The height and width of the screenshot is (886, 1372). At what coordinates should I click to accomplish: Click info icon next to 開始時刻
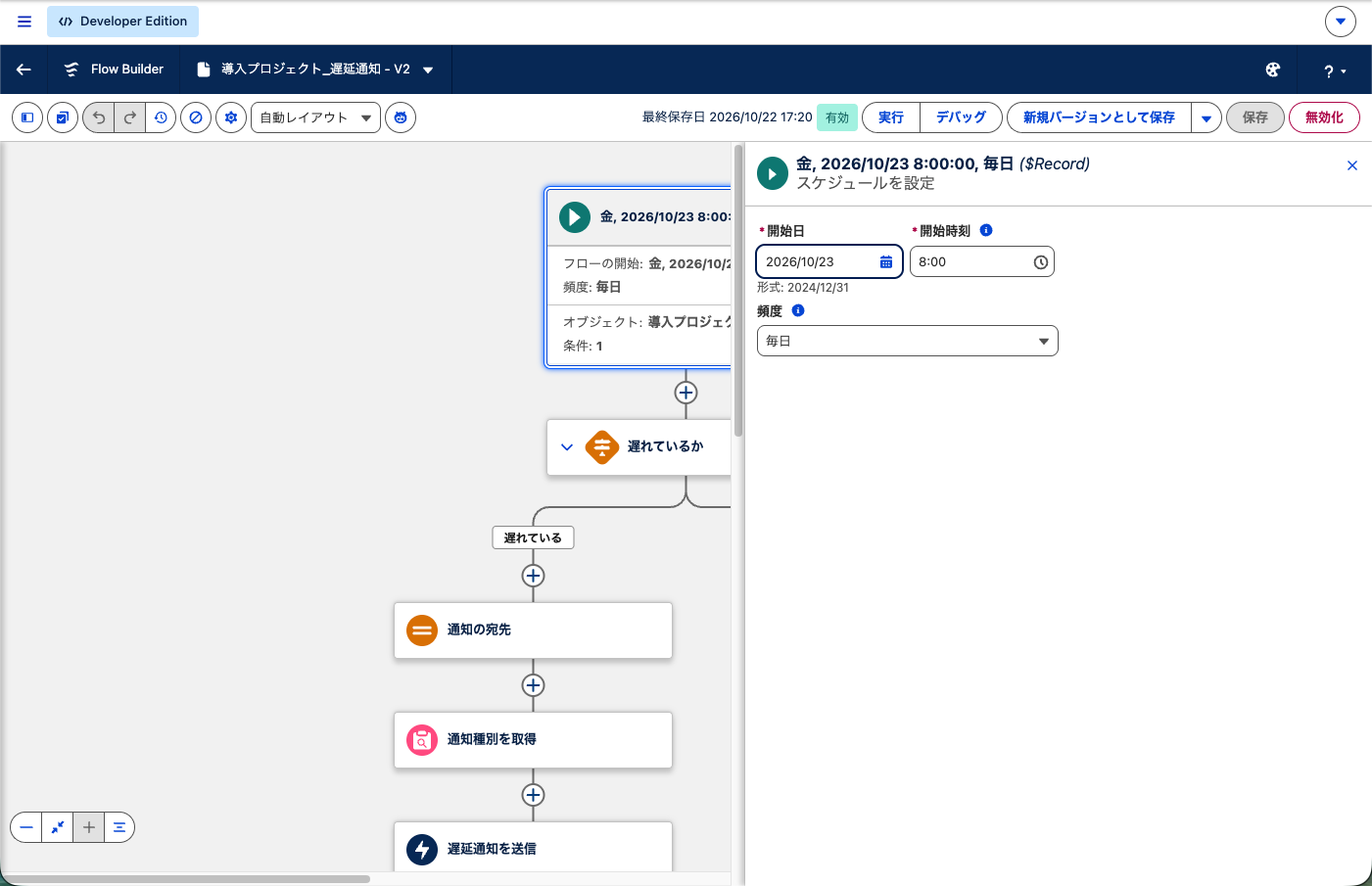pos(986,230)
